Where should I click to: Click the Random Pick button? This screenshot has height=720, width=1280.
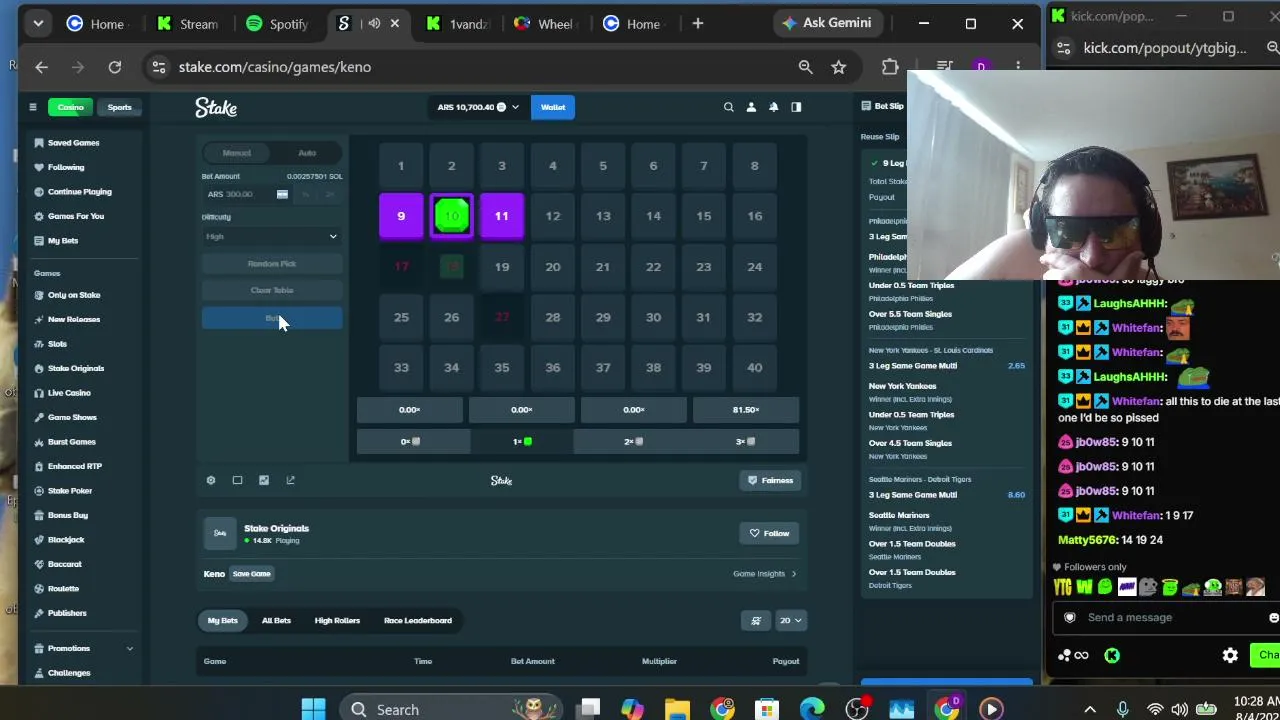[272, 264]
